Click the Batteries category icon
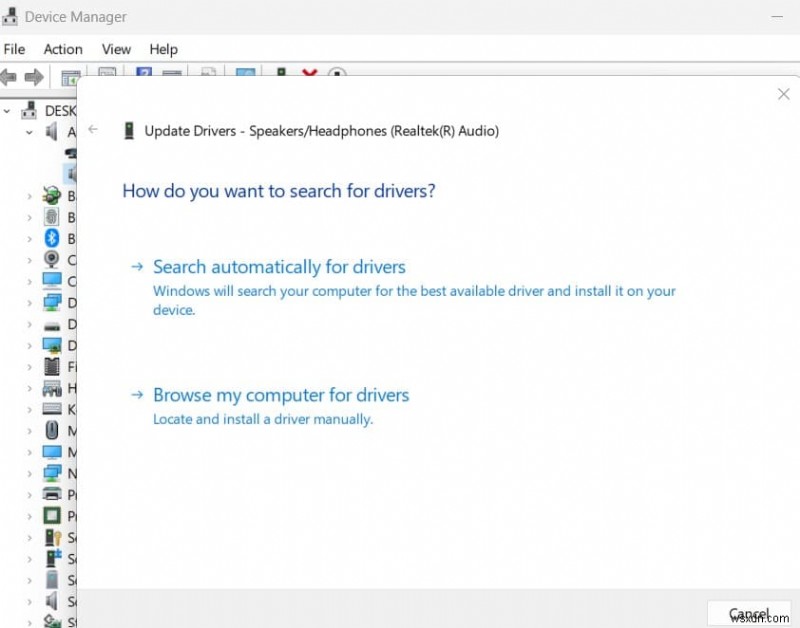800x628 pixels. click(x=50, y=195)
